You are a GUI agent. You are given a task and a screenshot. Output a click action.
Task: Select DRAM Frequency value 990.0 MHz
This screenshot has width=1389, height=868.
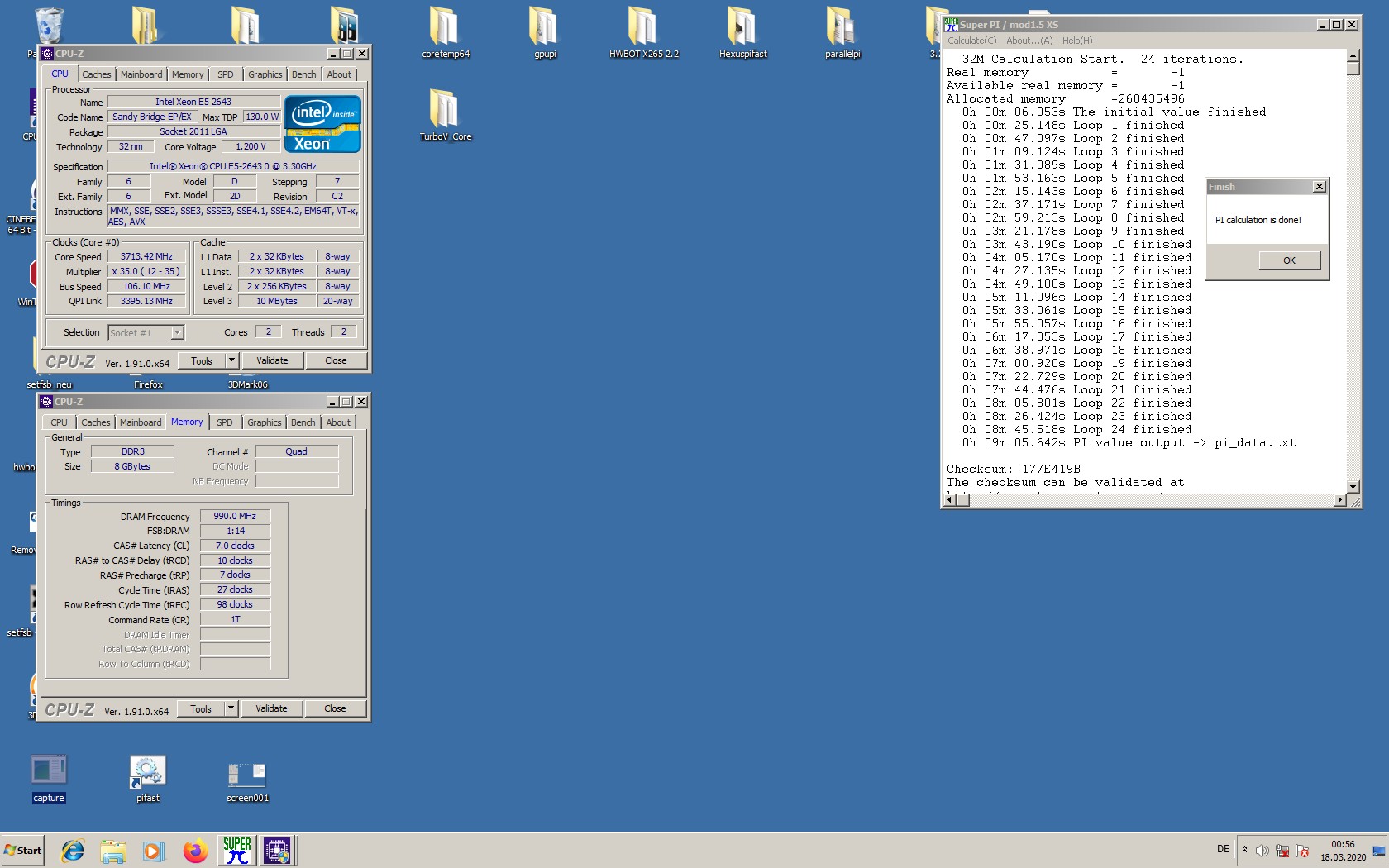(235, 516)
